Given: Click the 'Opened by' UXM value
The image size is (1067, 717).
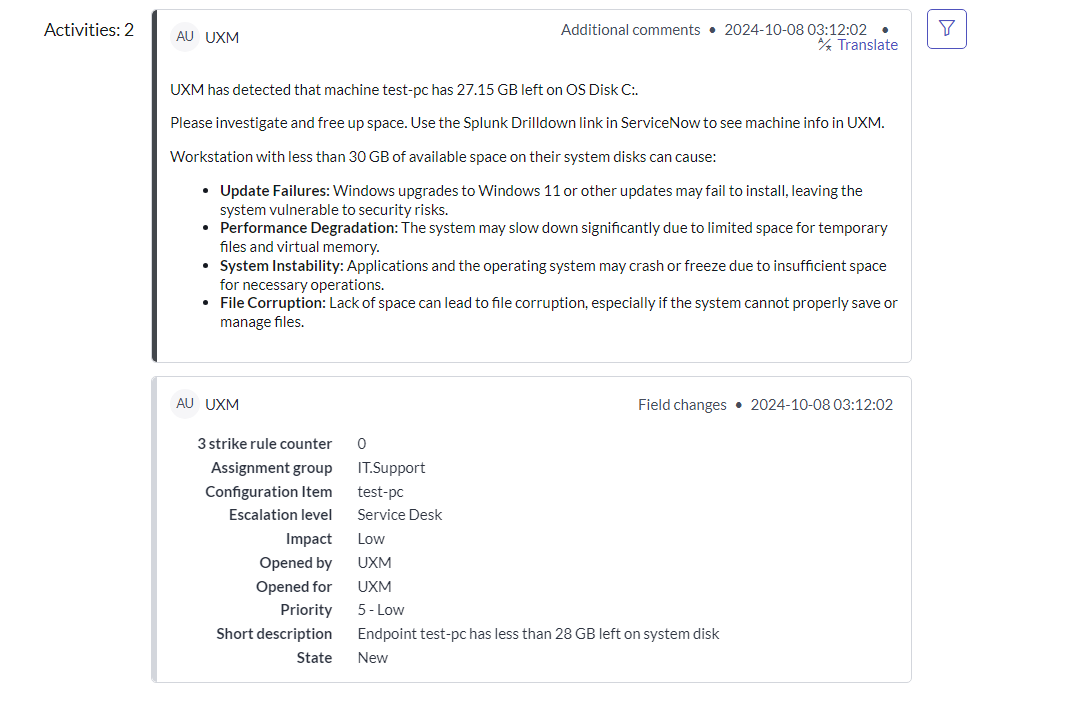Looking at the screenshot, I should 374,563.
